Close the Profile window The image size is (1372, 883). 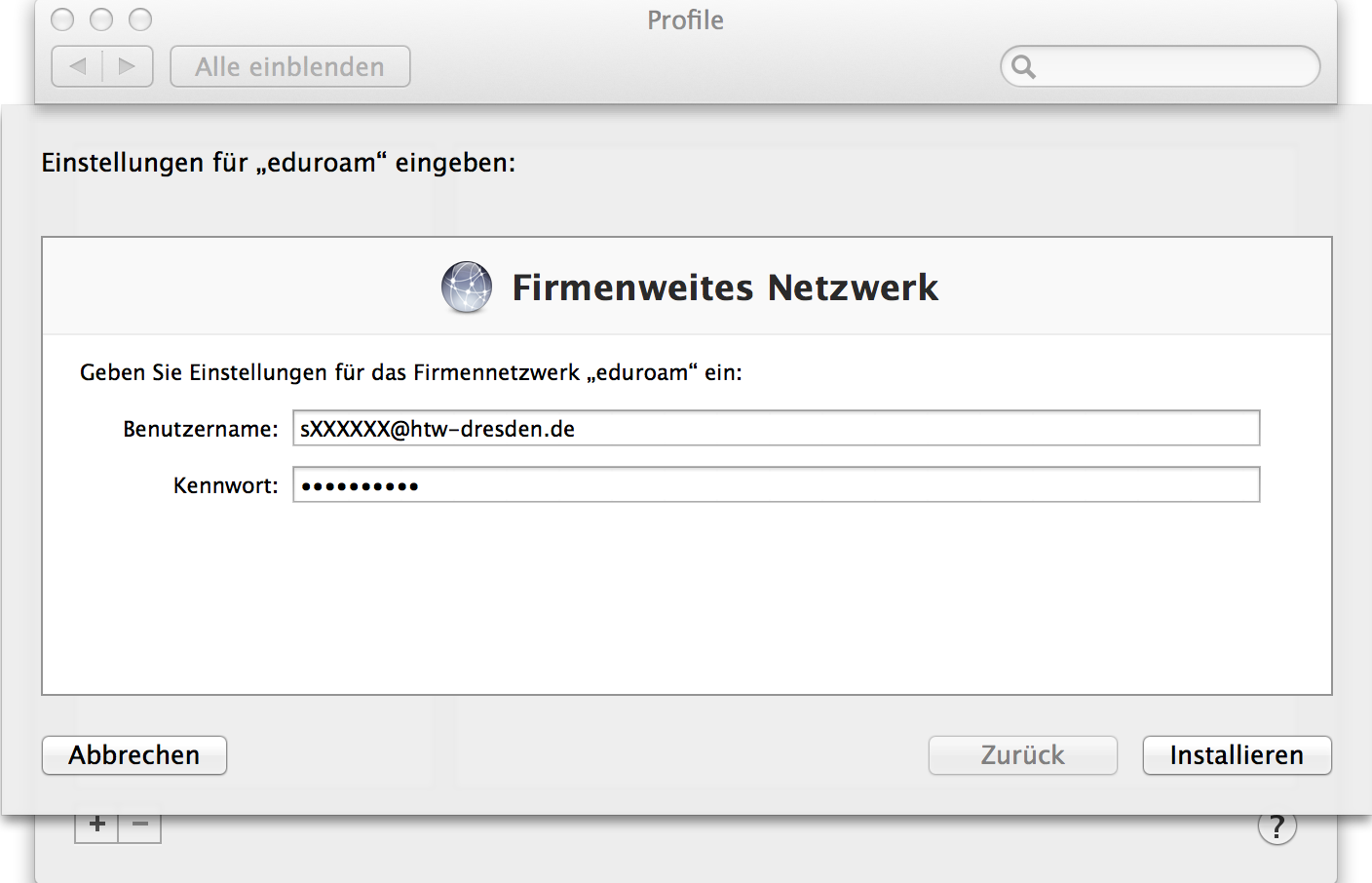tap(62, 19)
